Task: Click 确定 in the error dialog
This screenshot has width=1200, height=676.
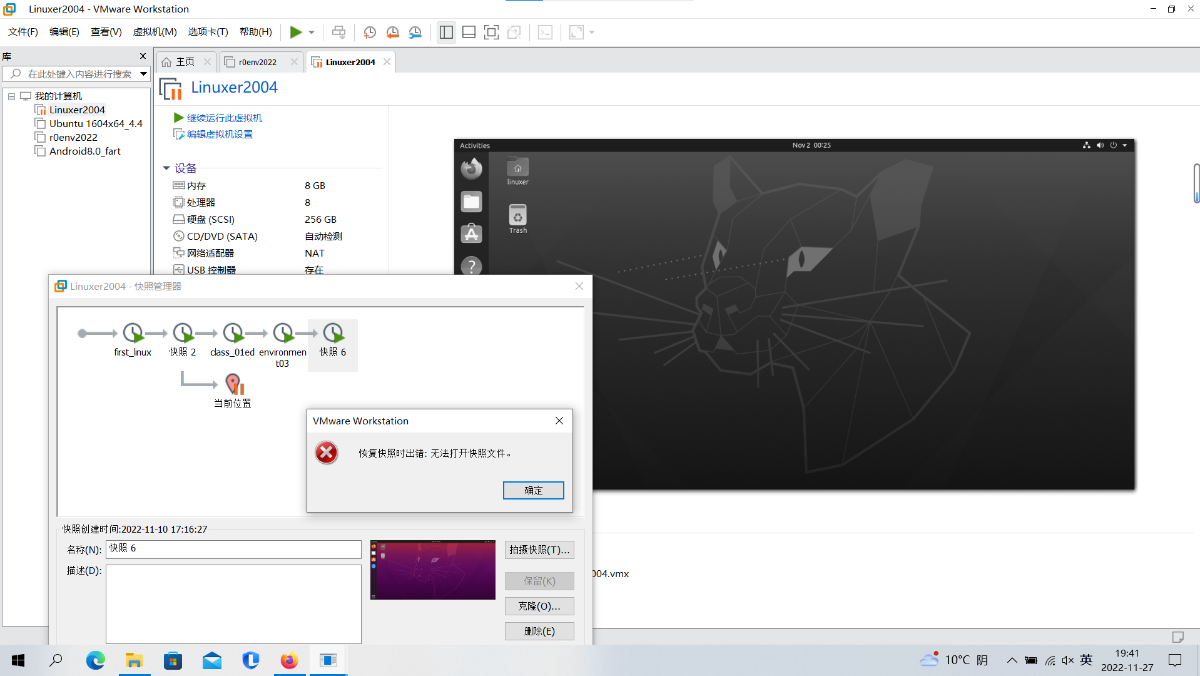Action: pyautogui.click(x=533, y=490)
